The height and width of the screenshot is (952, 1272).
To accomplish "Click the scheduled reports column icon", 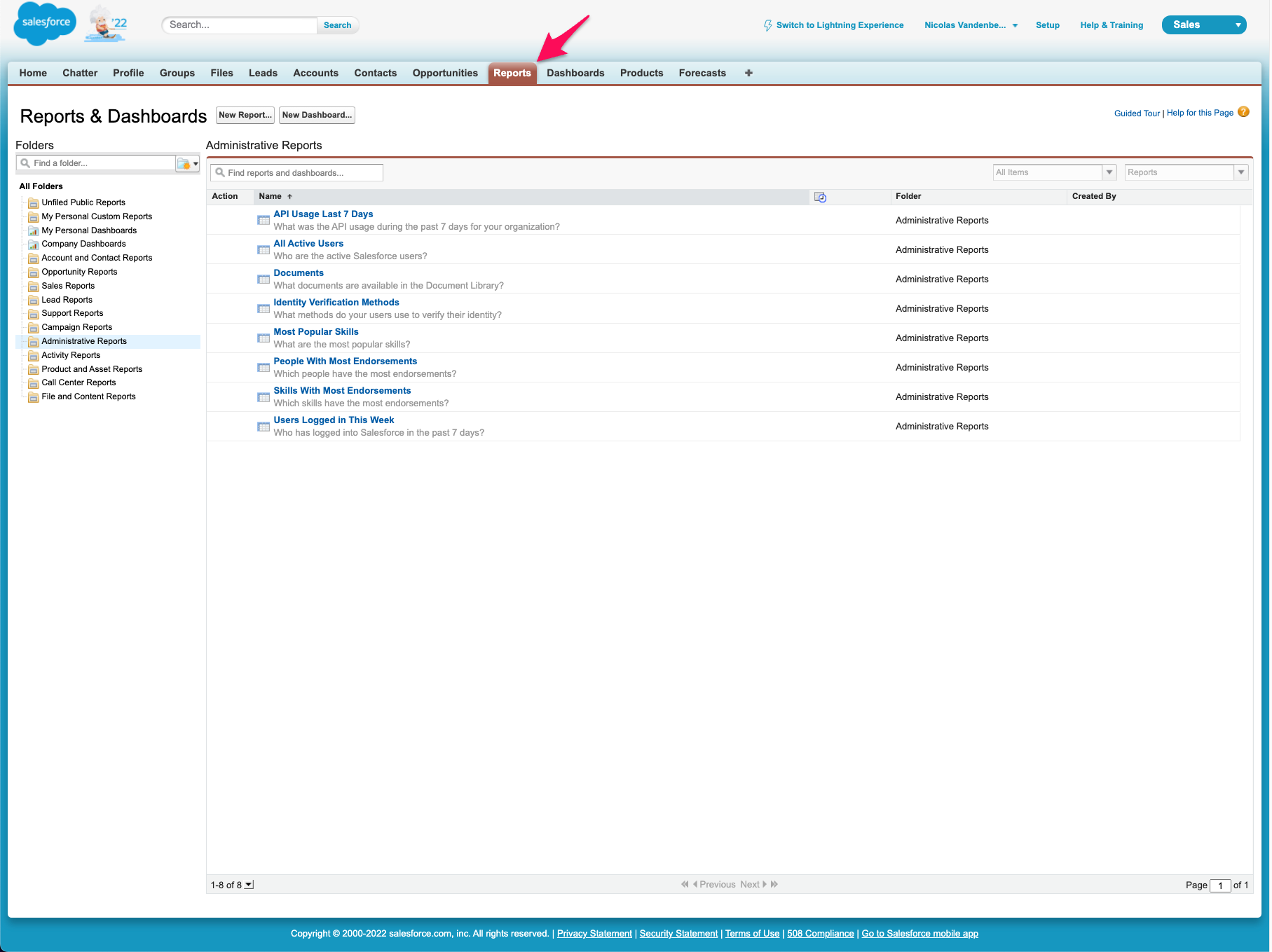I will 821,198.
